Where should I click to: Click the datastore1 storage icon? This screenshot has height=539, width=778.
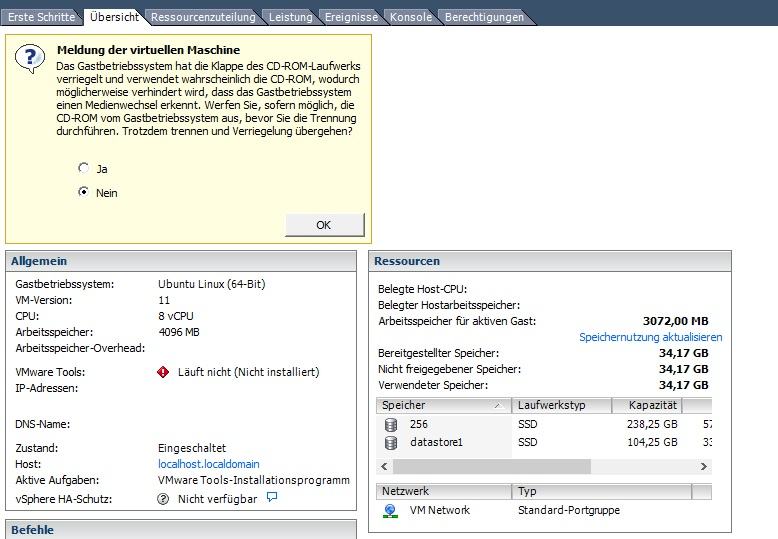point(391,443)
